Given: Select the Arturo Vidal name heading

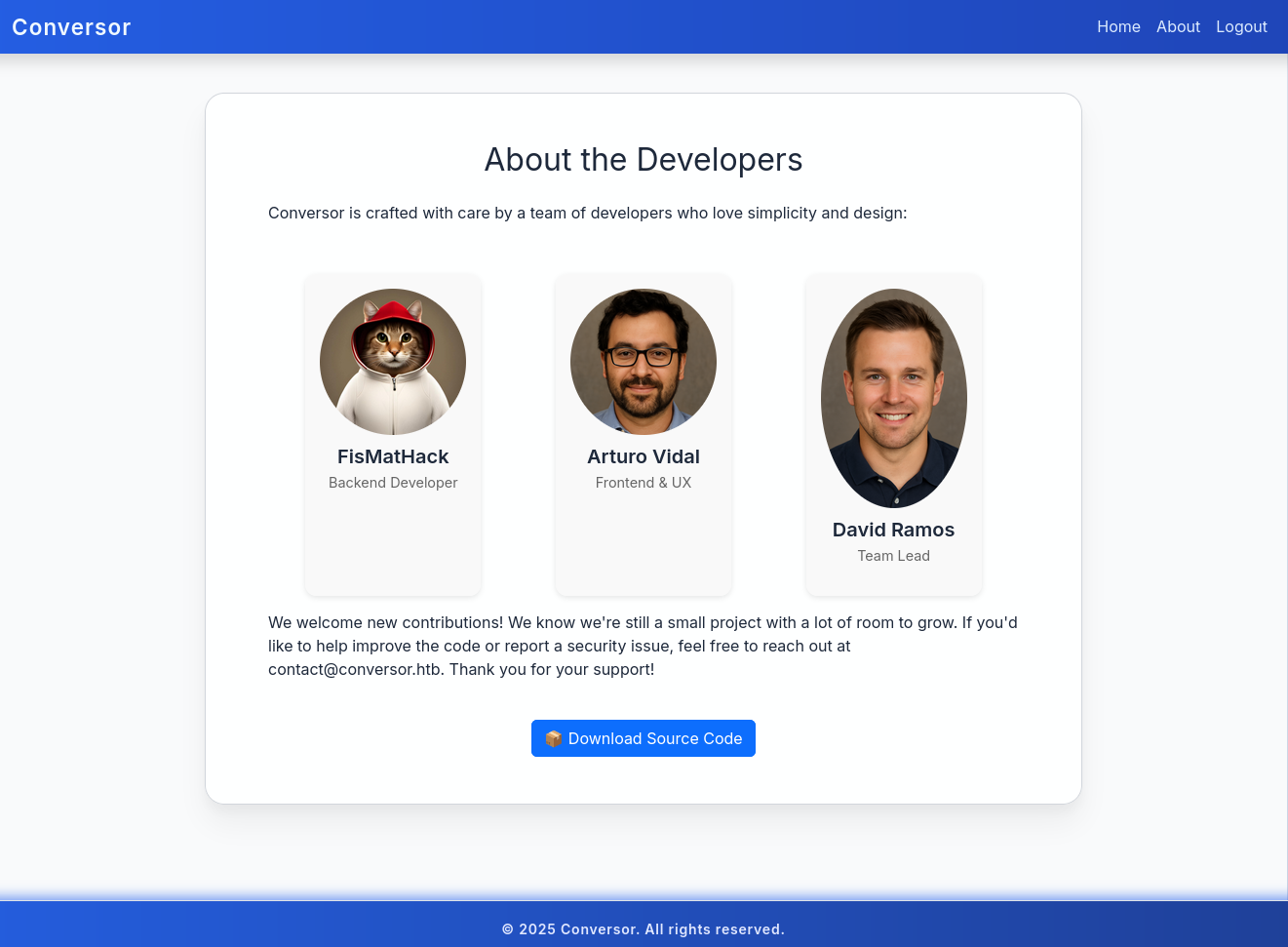Looking at the screenshot, I should tap(644, 456).
